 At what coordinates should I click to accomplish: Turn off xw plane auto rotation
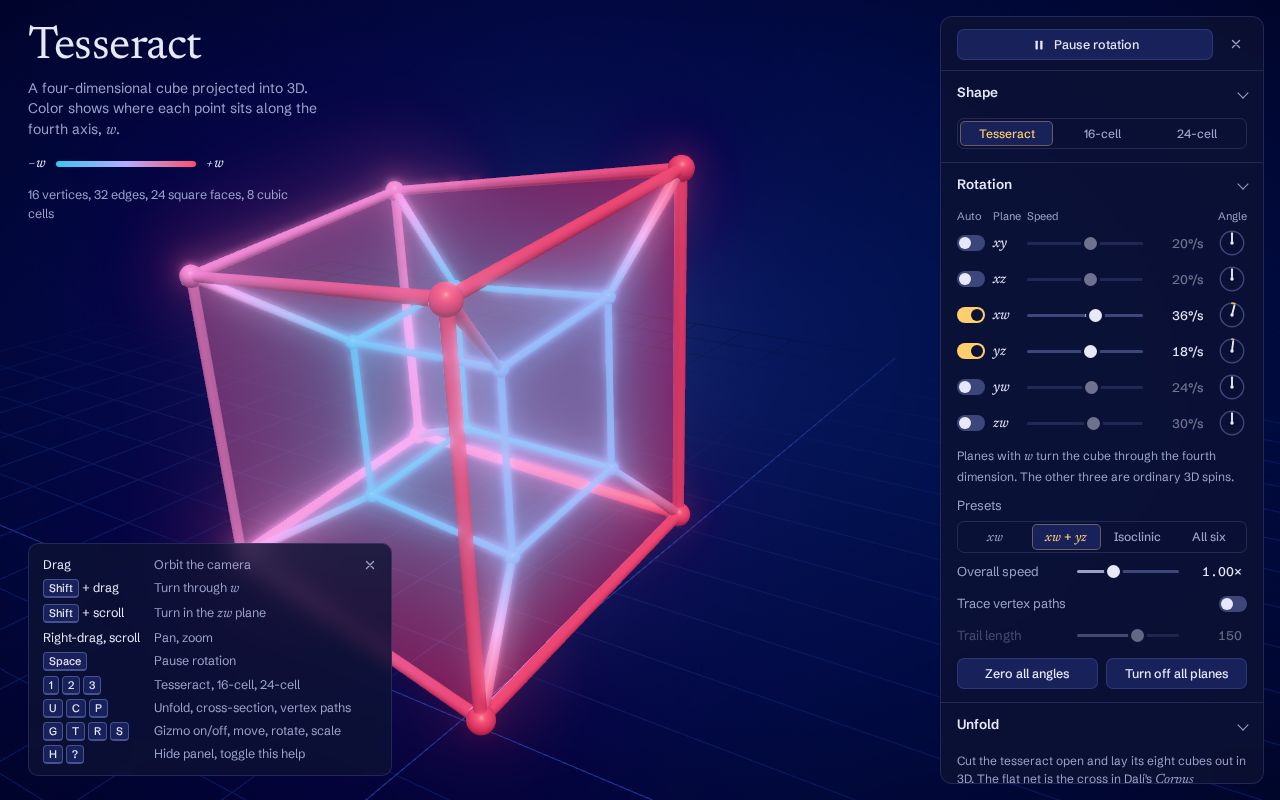click(971, 315)
